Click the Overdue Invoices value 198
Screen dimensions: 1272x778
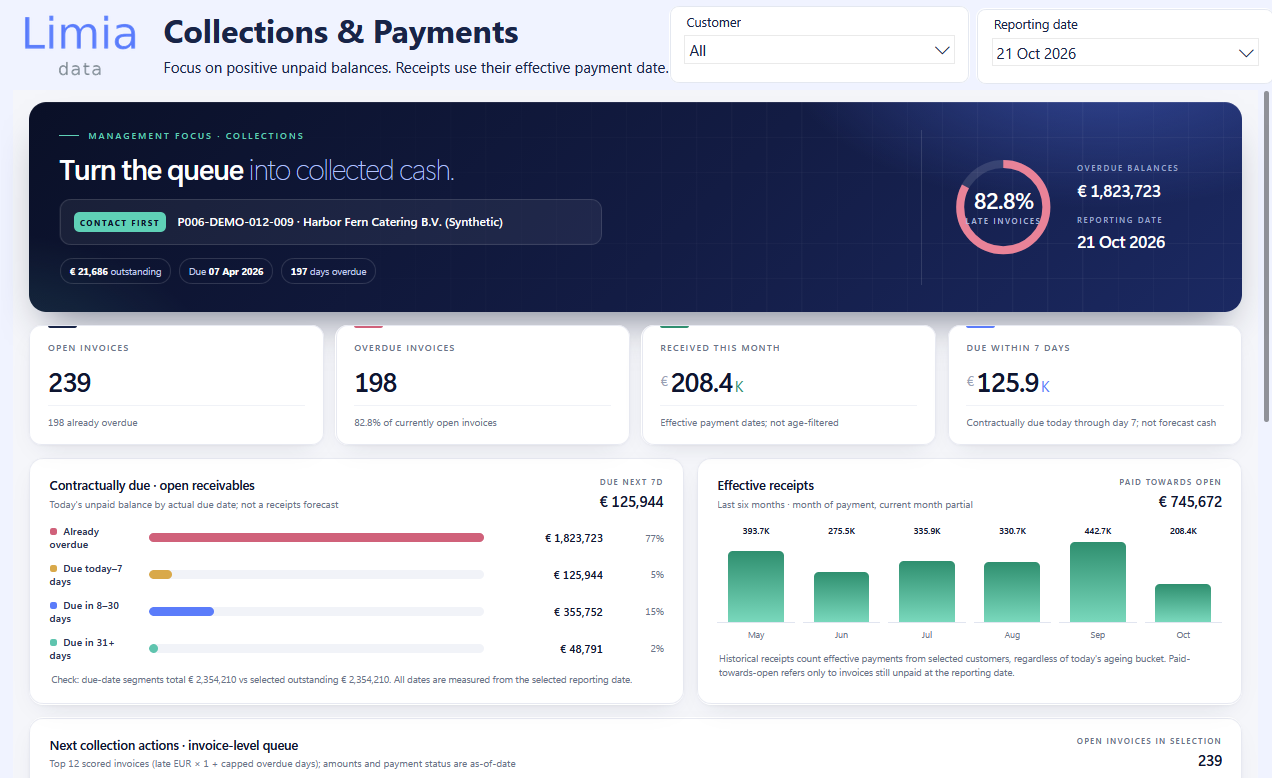[376, 382]
